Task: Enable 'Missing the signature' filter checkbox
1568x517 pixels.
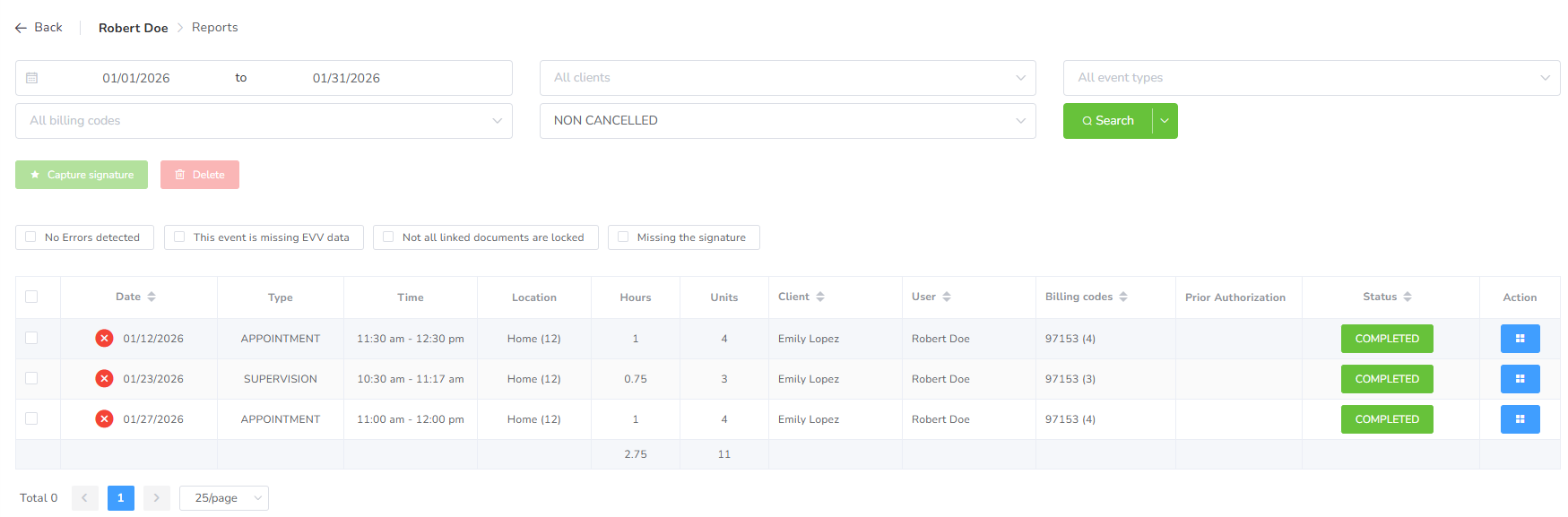Action: (623, 237)
